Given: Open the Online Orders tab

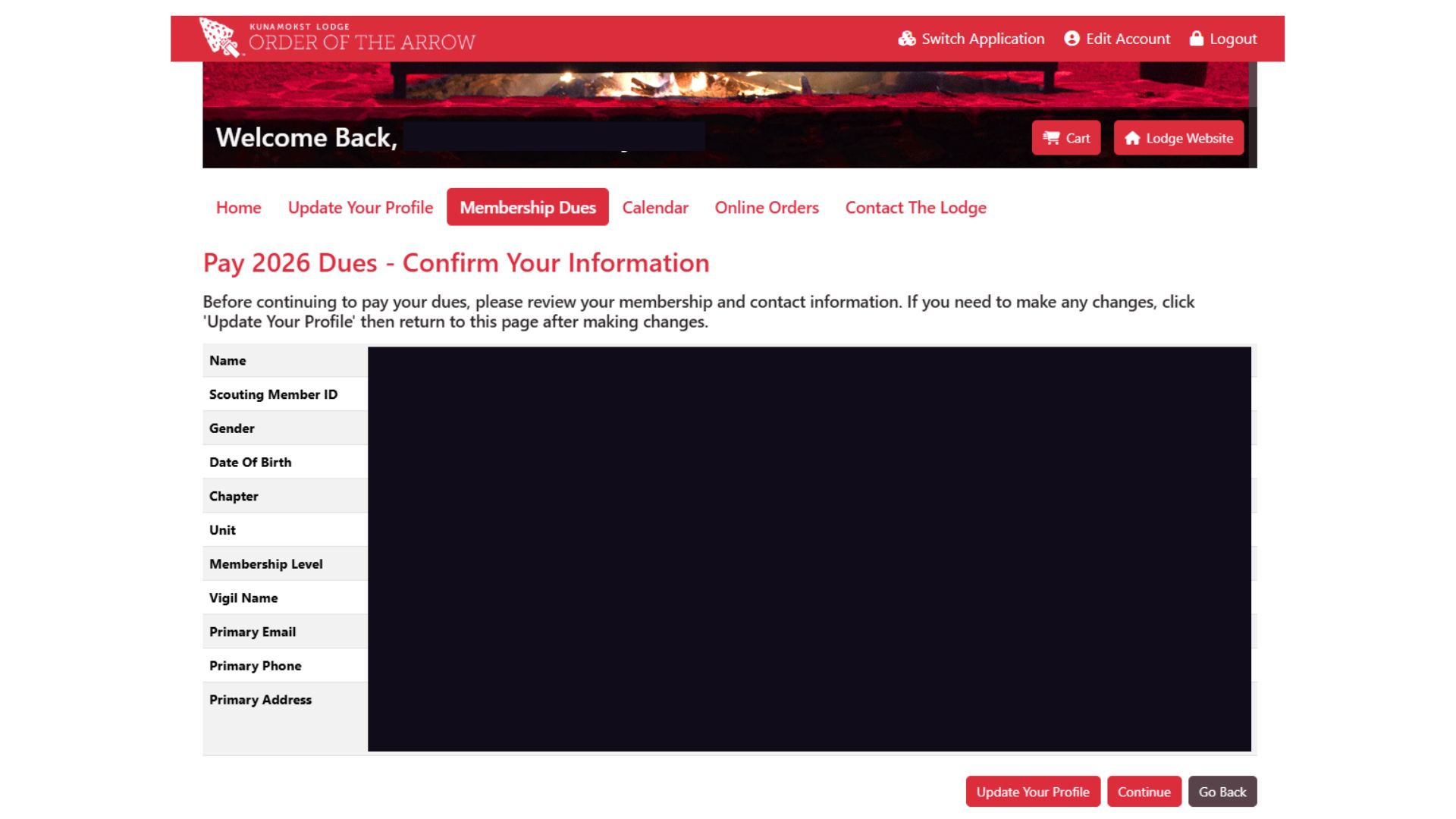Looking at the screenshot, I should [x=767, y=207].
